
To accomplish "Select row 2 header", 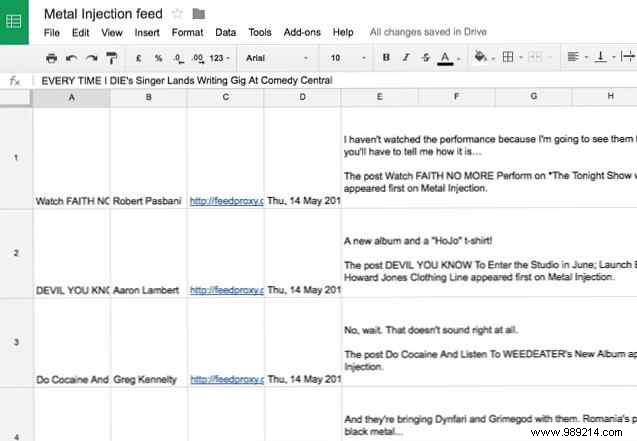I will [x=16, y=253].
